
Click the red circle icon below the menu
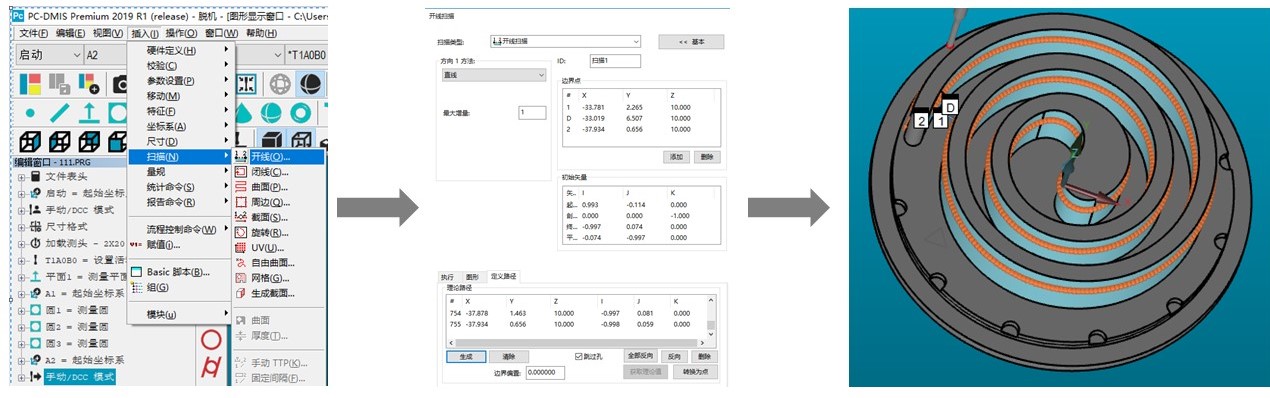[211, 340]
